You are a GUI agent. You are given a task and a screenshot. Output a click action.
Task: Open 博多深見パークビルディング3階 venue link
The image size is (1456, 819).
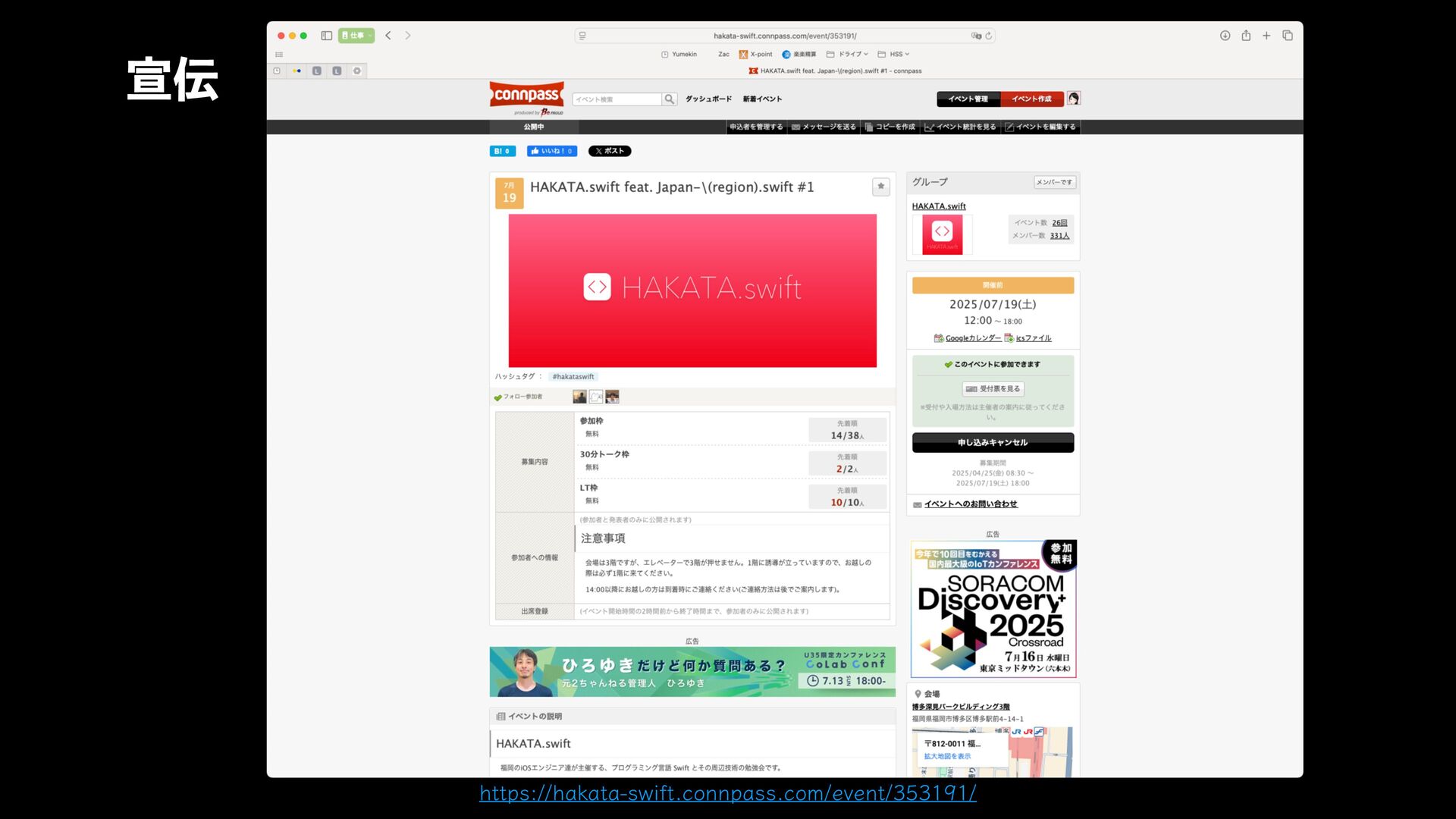961,707
